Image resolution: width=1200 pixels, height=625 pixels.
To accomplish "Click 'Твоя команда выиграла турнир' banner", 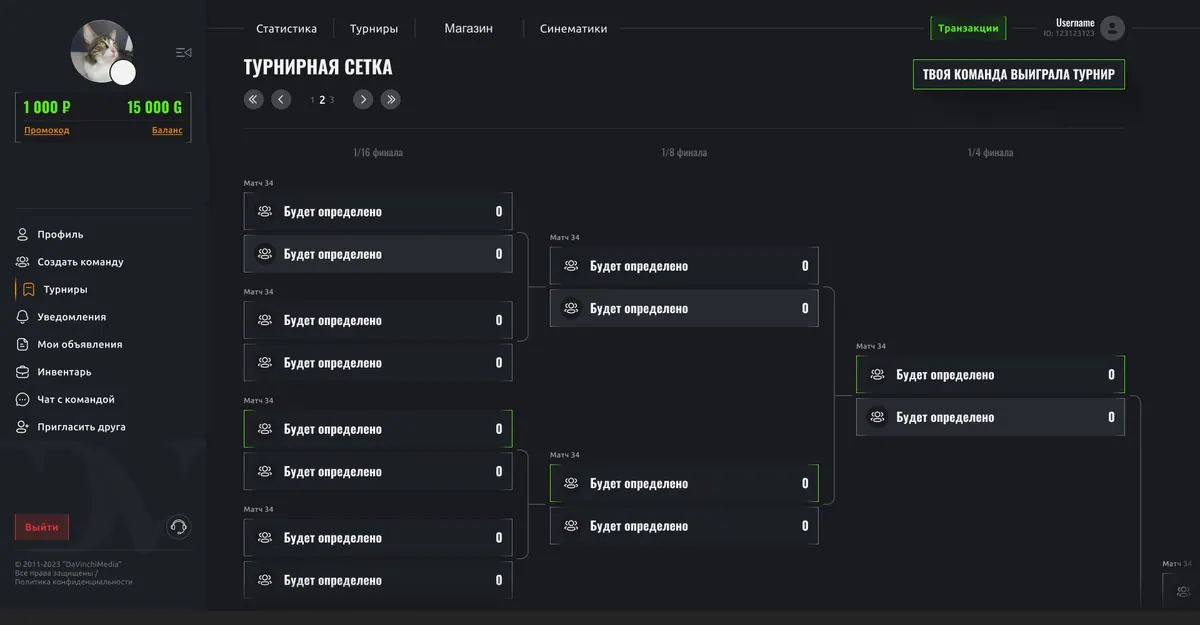I will pos(1019,75).
